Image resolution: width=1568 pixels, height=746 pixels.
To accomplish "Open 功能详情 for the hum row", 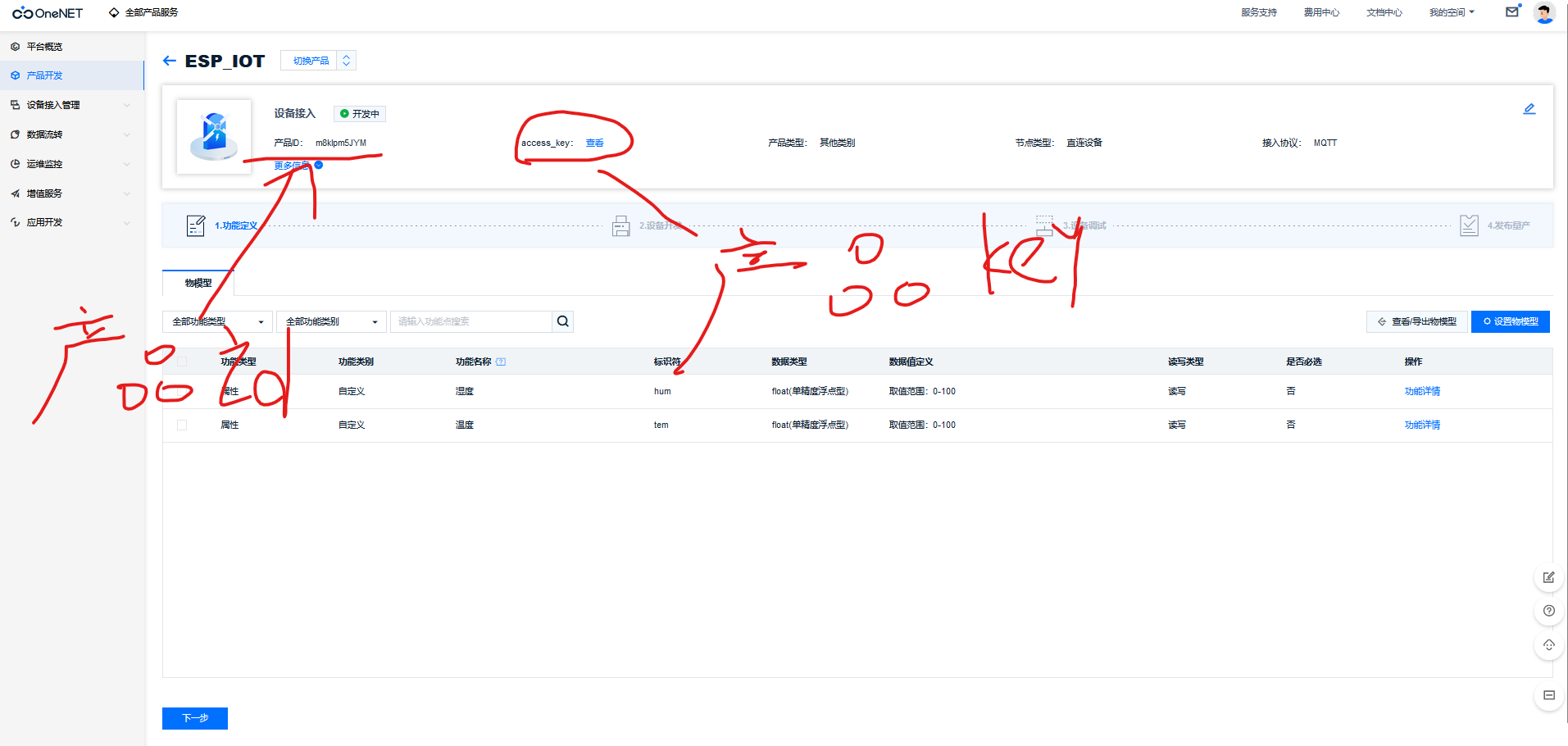I will (x=1422, y=391).
